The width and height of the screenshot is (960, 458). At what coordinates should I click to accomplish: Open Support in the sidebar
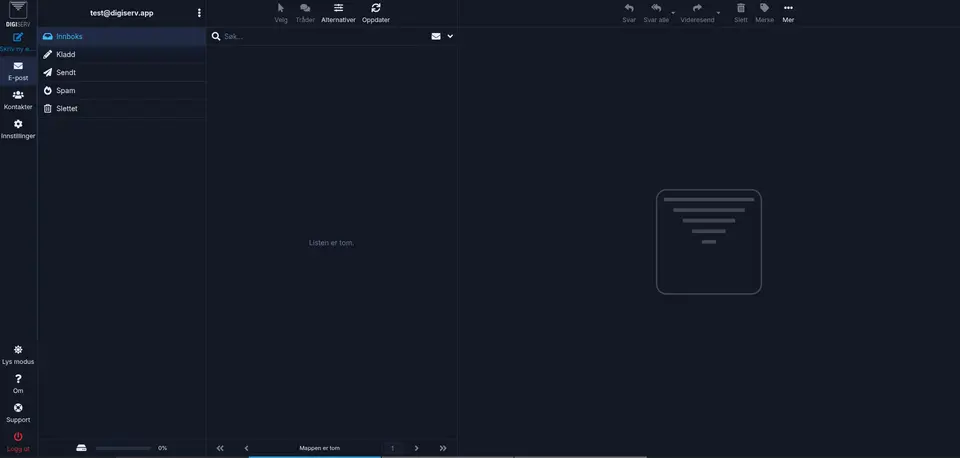pos(18,413)
